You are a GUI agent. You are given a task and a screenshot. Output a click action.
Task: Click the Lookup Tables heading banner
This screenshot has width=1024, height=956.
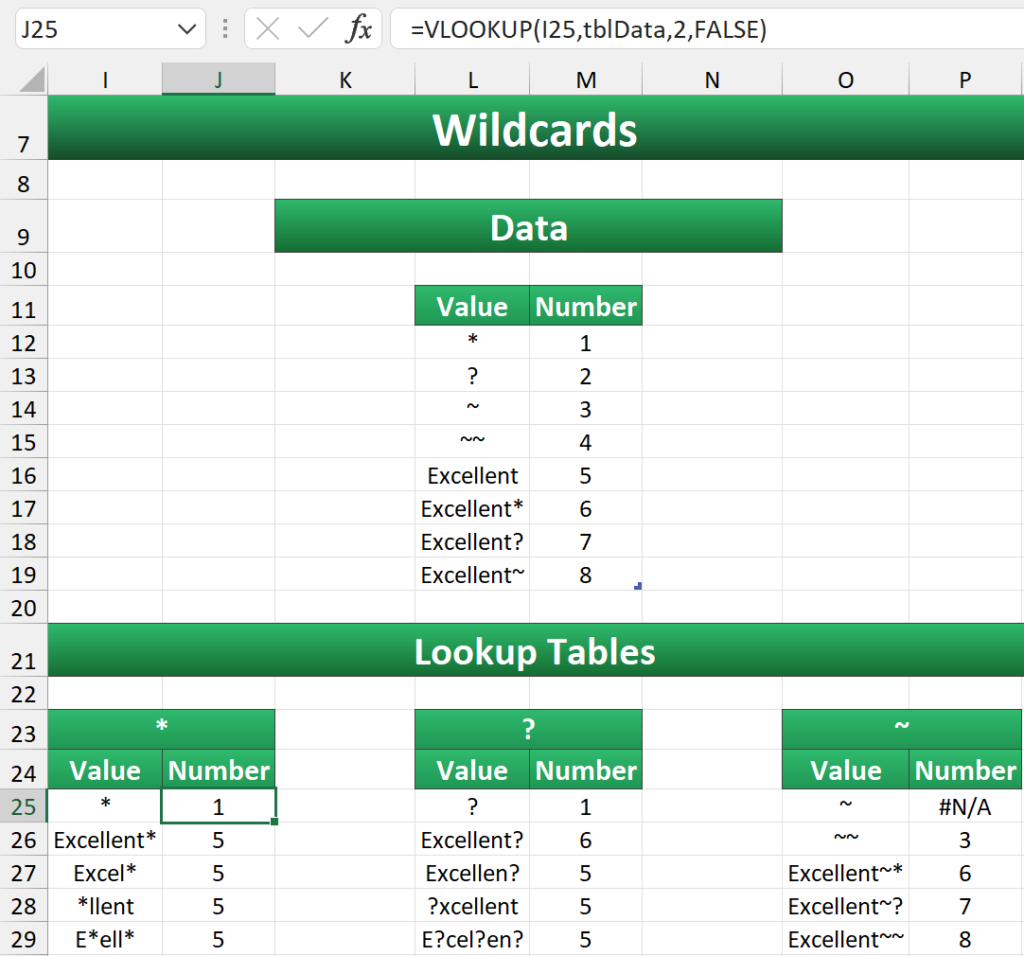coord(535,652)
